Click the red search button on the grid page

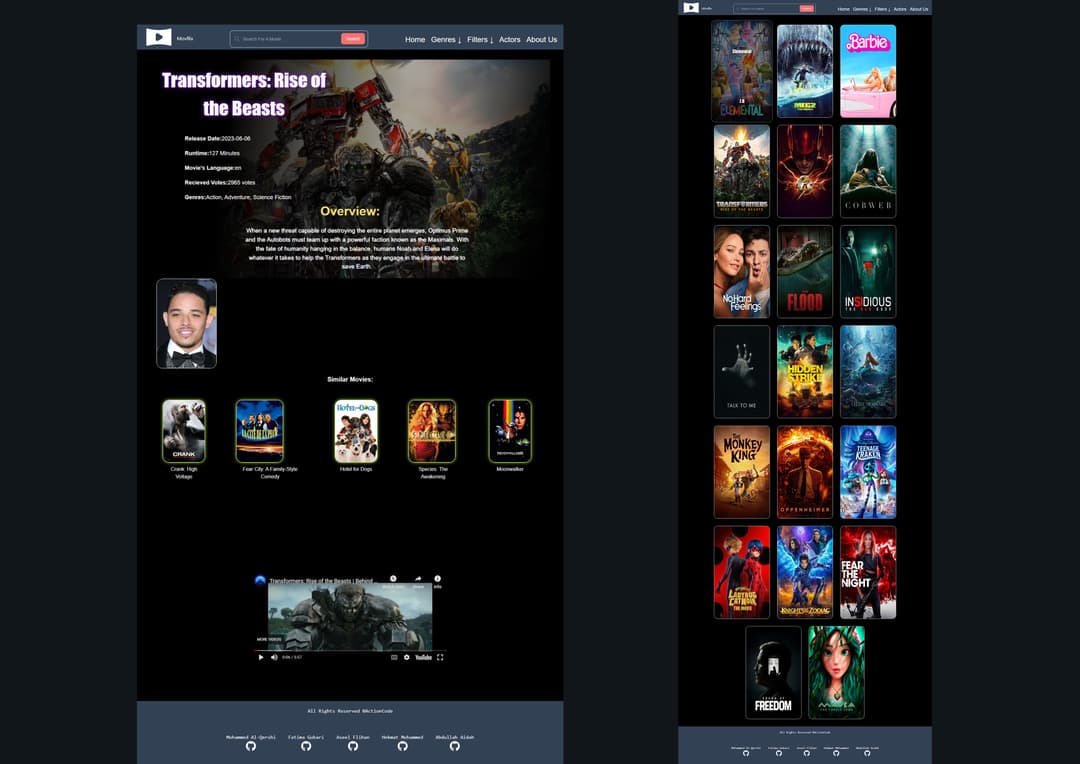coord(807,8)
